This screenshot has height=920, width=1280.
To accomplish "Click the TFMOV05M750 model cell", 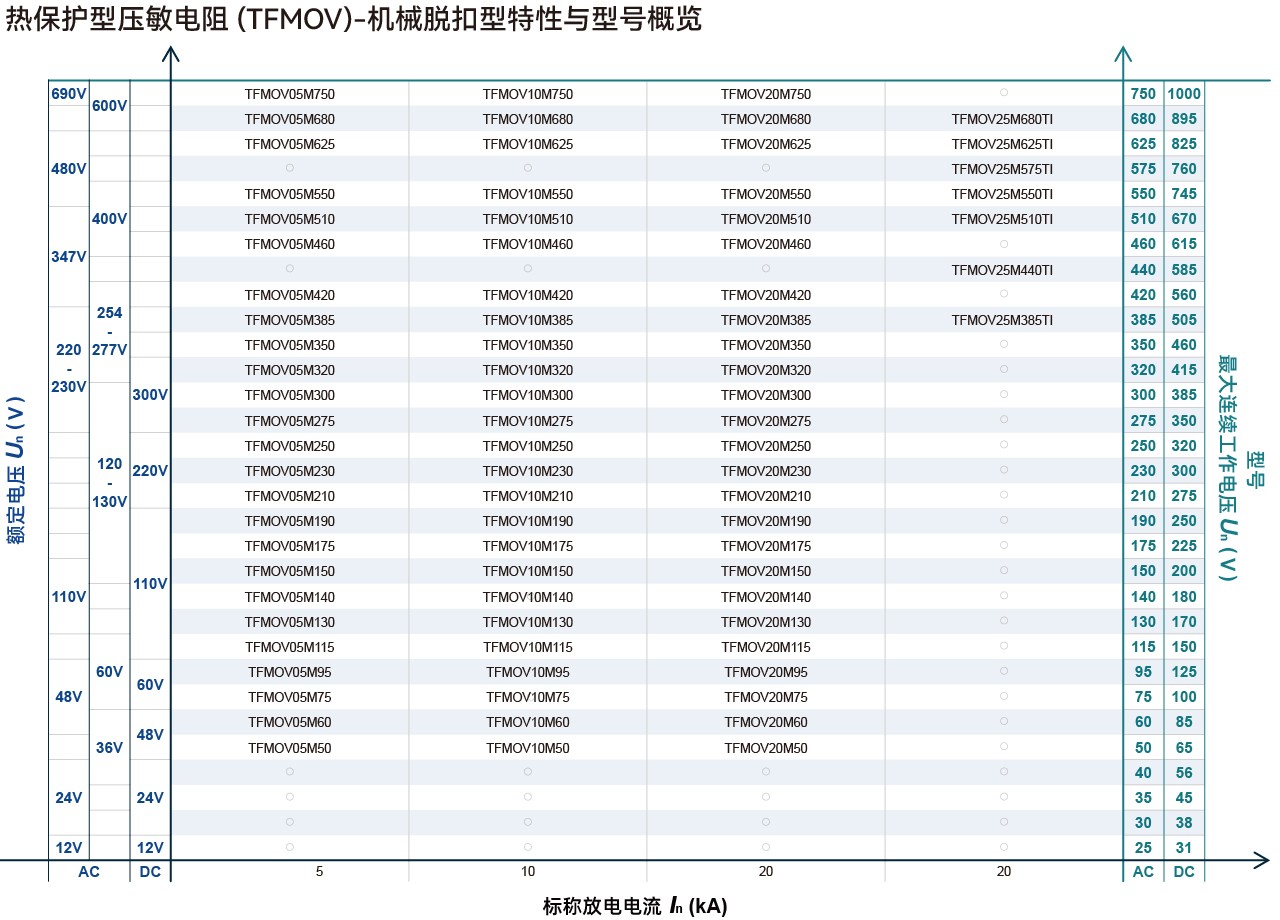I will (289, 94).
